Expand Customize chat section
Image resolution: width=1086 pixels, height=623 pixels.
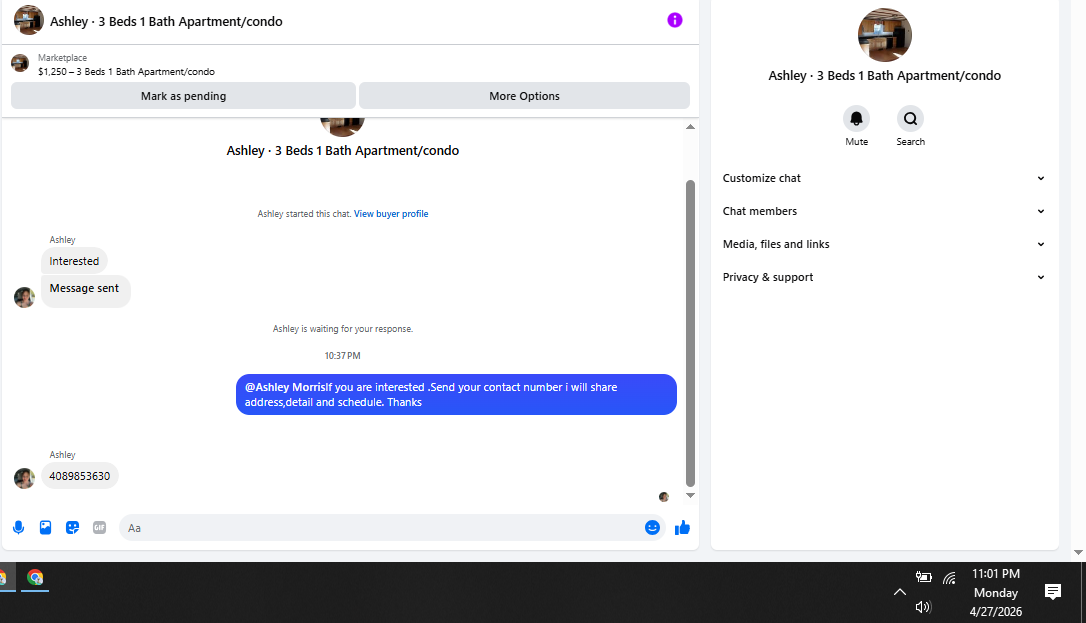click(884, 178)
